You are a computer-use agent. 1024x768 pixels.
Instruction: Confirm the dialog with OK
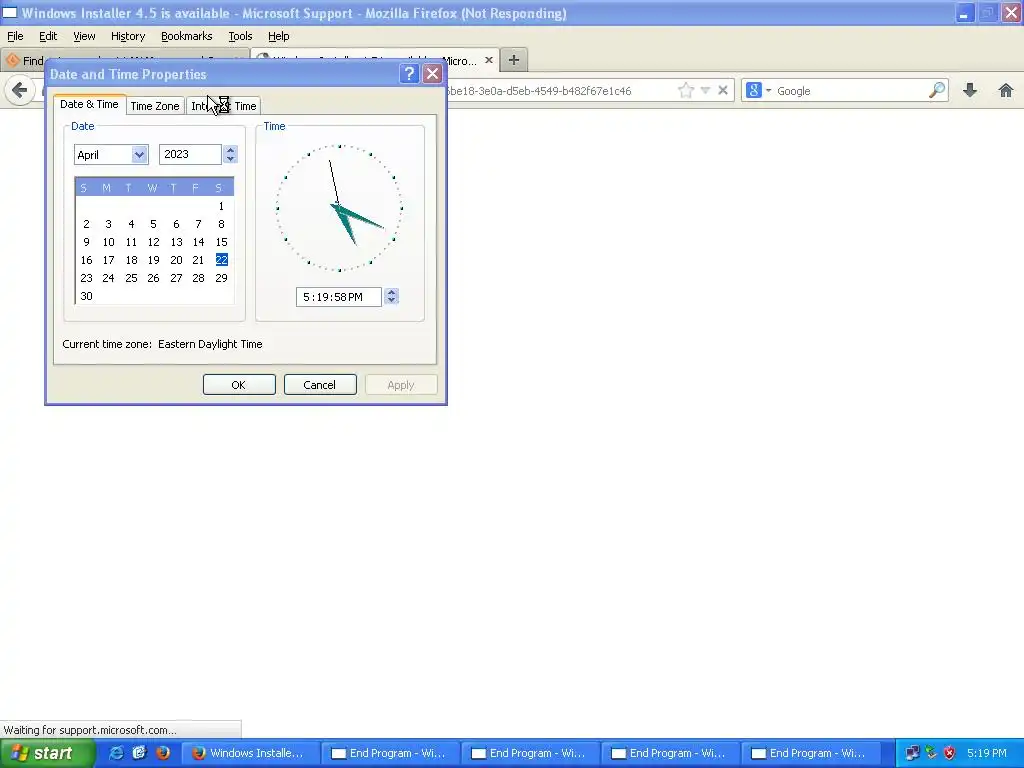[239, 385]
